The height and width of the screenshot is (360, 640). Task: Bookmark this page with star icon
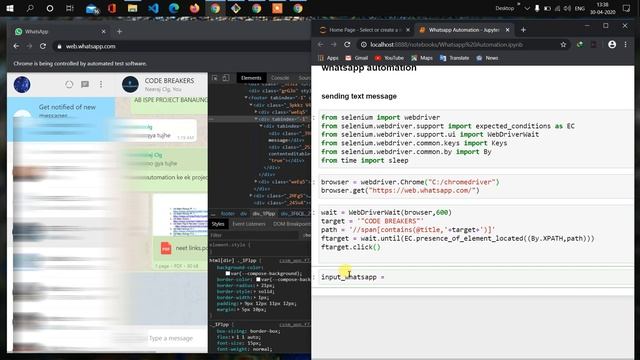[563, 44]
